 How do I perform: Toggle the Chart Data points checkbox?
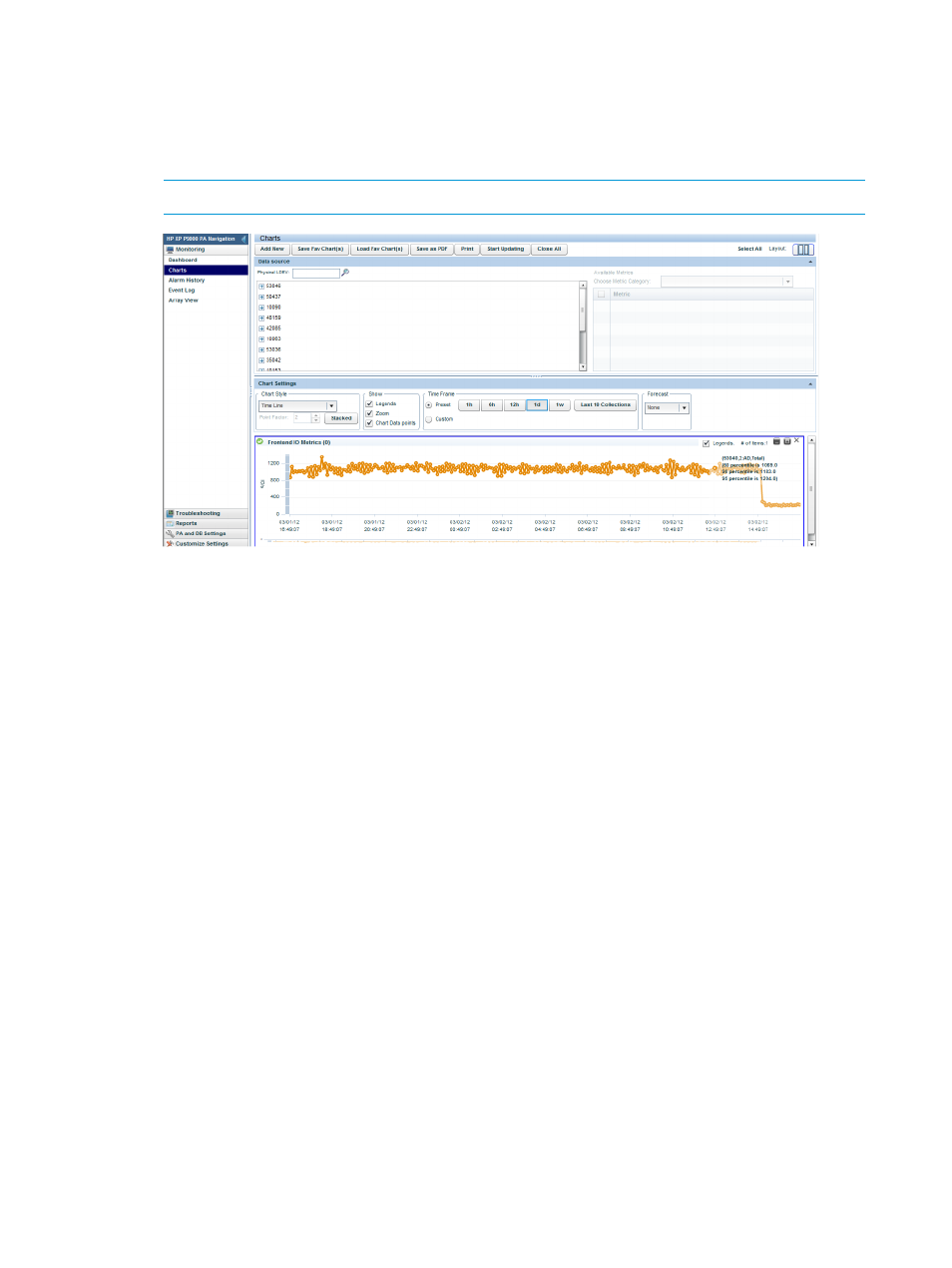click(369, 423)
